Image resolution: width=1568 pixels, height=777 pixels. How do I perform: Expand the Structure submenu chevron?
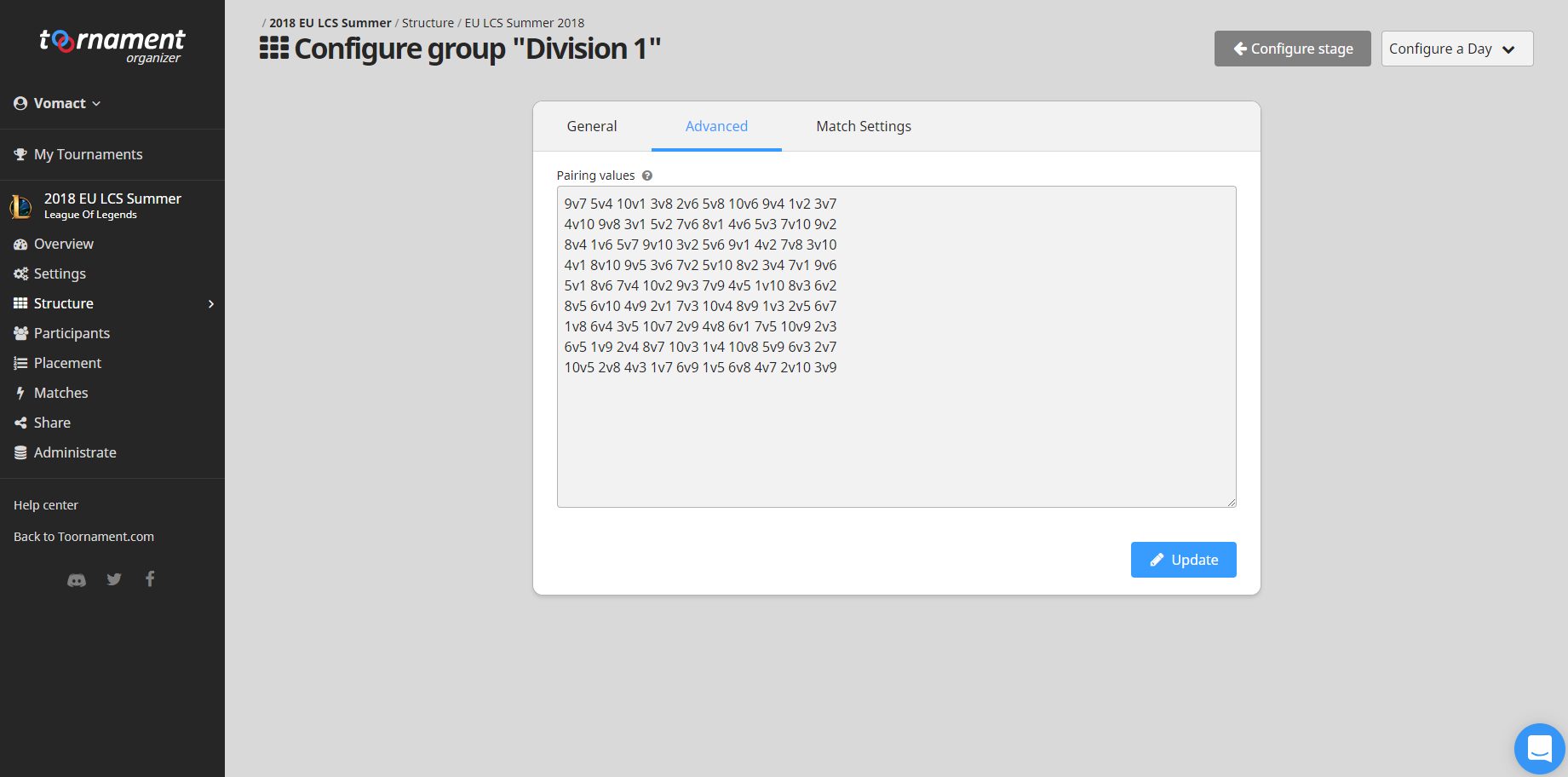pos(211,304)
